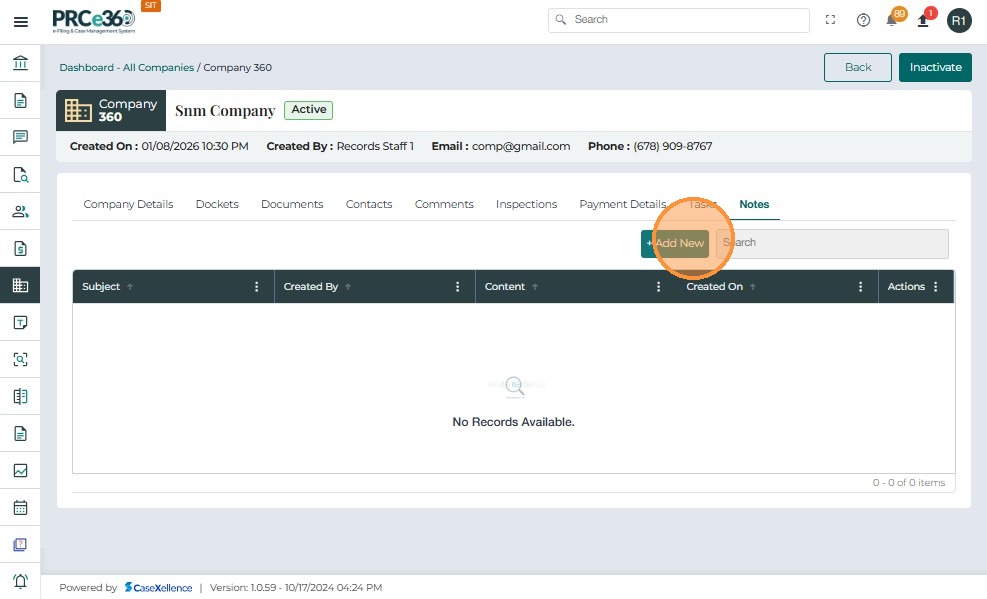Click the Snm Company name heading

coord(225,111)
